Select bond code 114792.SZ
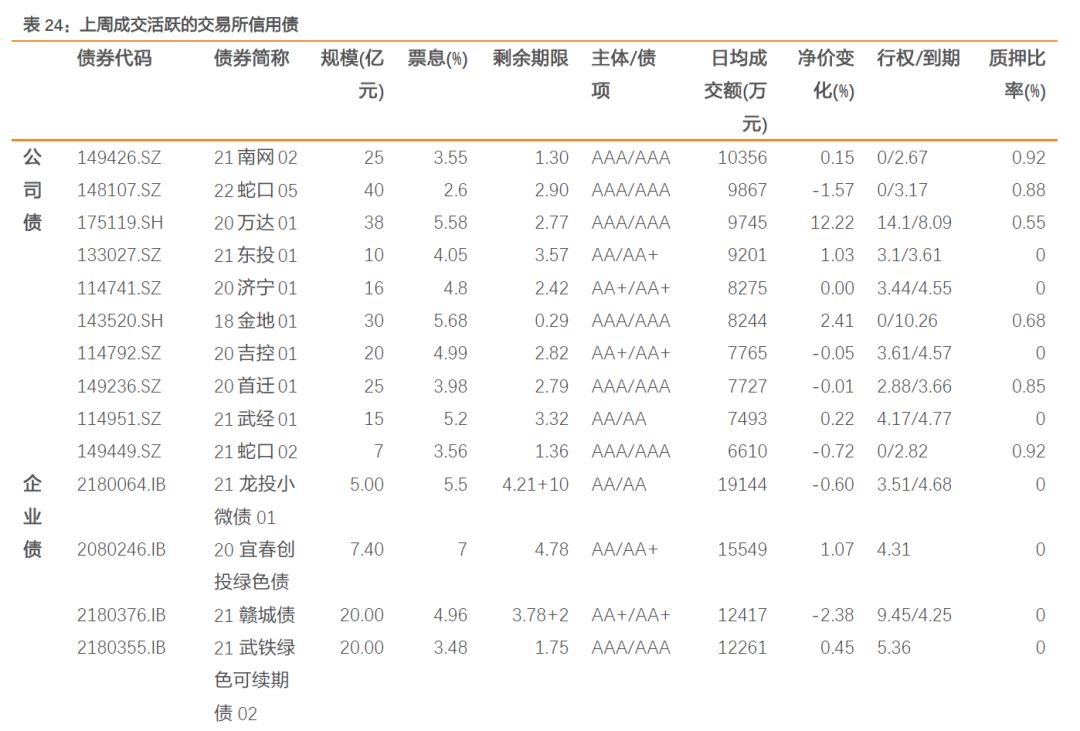The height and width of the screenshot is (731, 1080). [x=119, y=353]
